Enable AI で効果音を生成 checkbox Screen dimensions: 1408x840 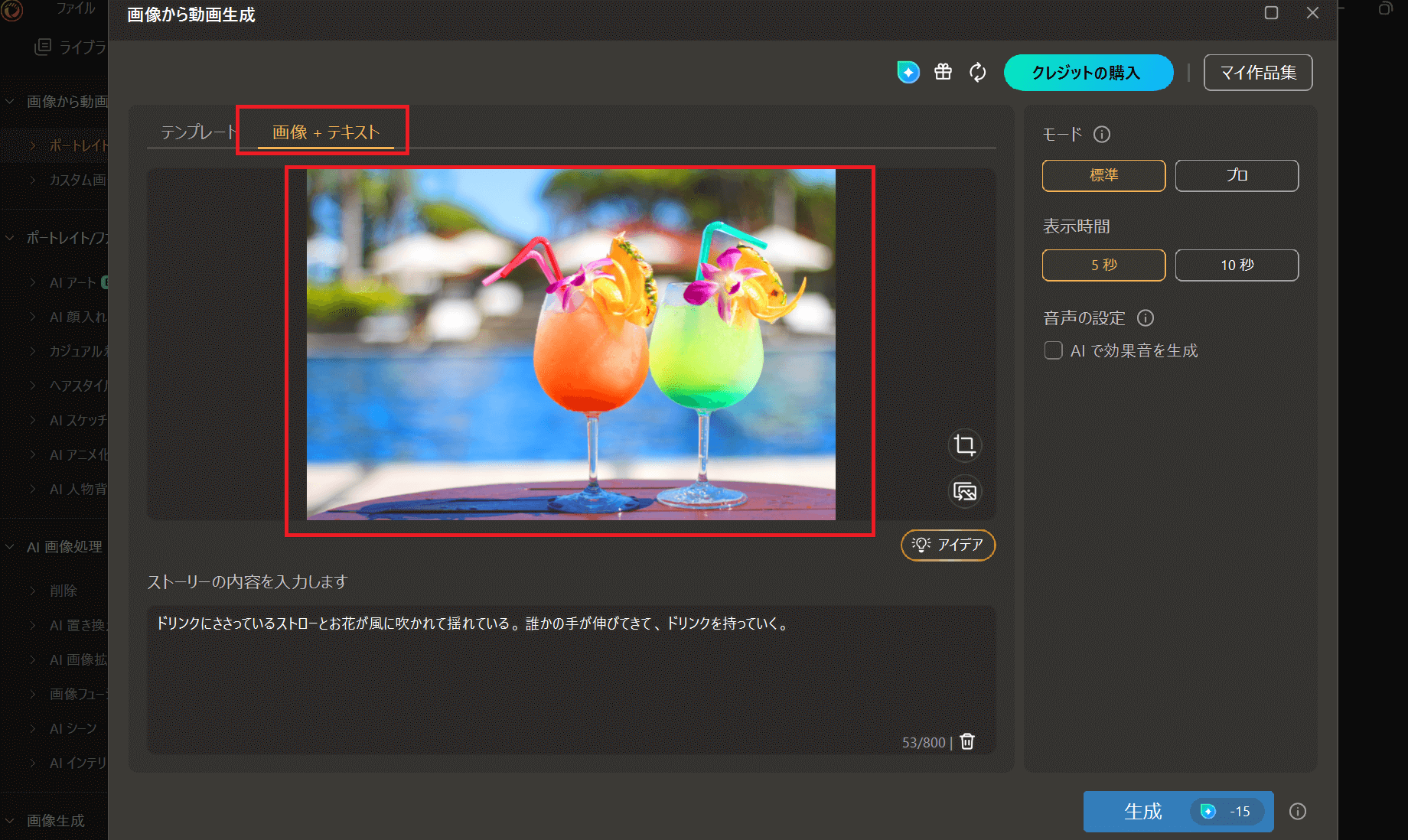1054,350
